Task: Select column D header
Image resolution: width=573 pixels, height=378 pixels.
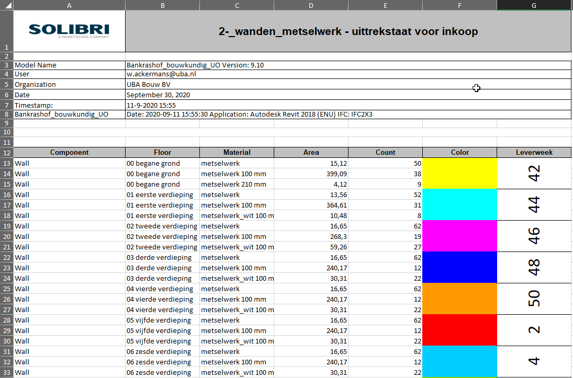Action: pos(311,5)
